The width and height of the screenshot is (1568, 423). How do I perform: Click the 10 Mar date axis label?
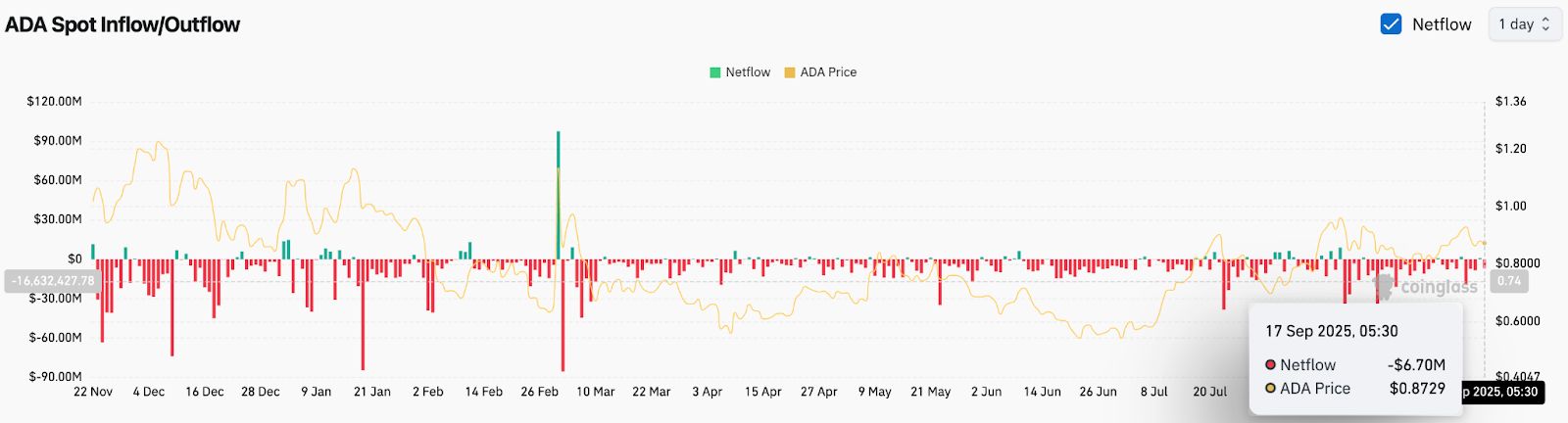tap(595, 392)
